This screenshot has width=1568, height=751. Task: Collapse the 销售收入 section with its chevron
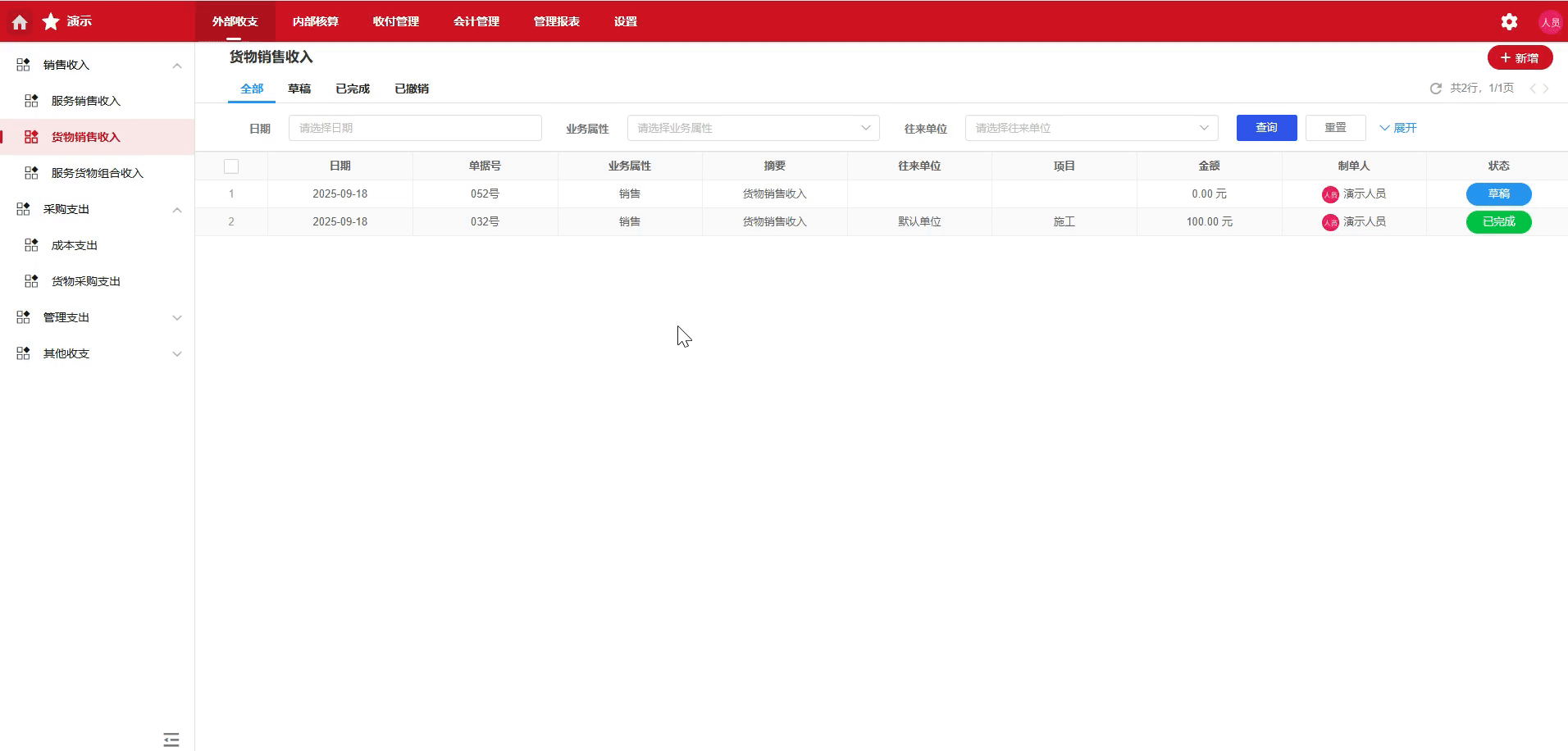(176, 65)
